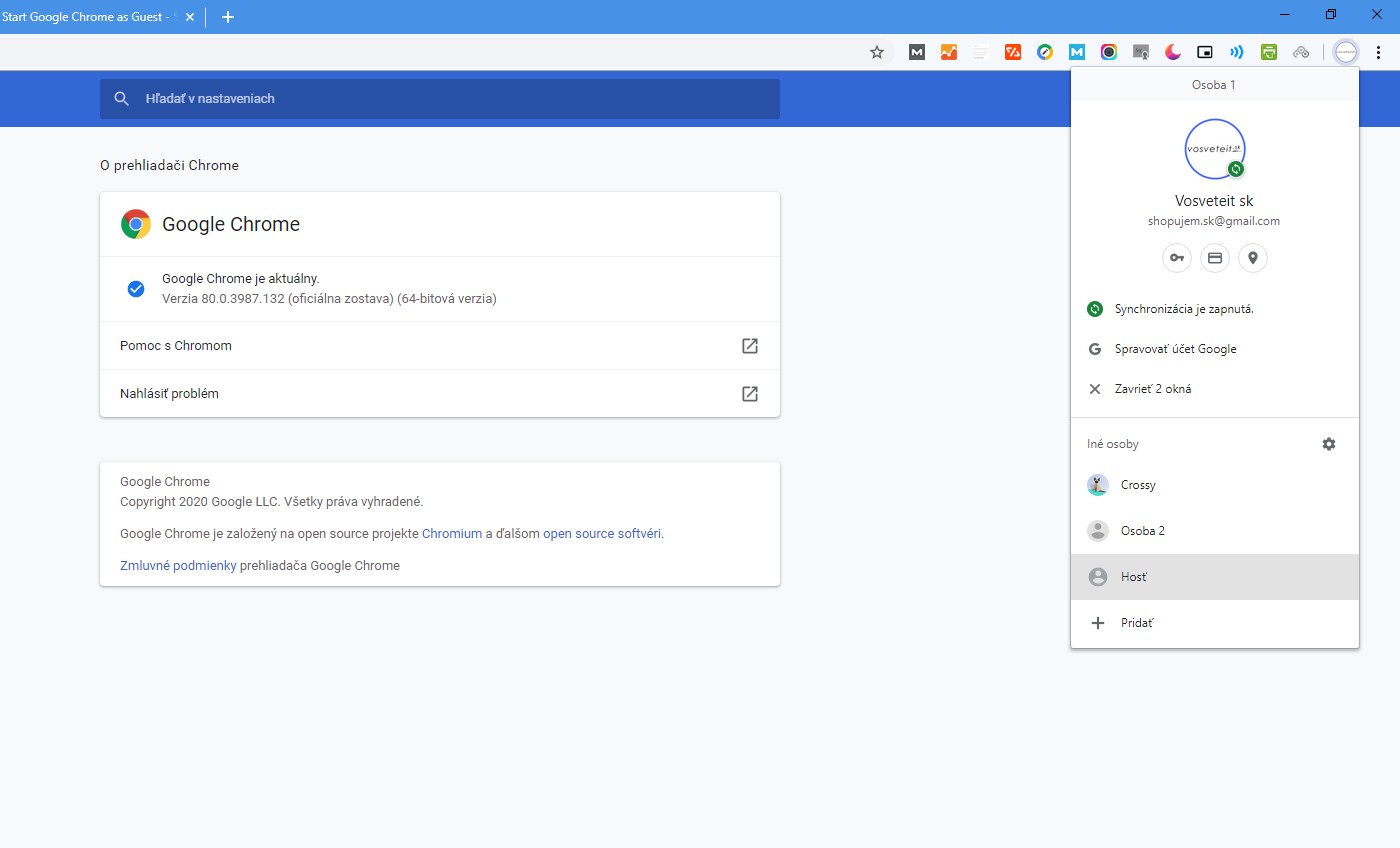The image size is (1400, 848).
Task: Open the blue M extension icon
Action: point(1077,52)
